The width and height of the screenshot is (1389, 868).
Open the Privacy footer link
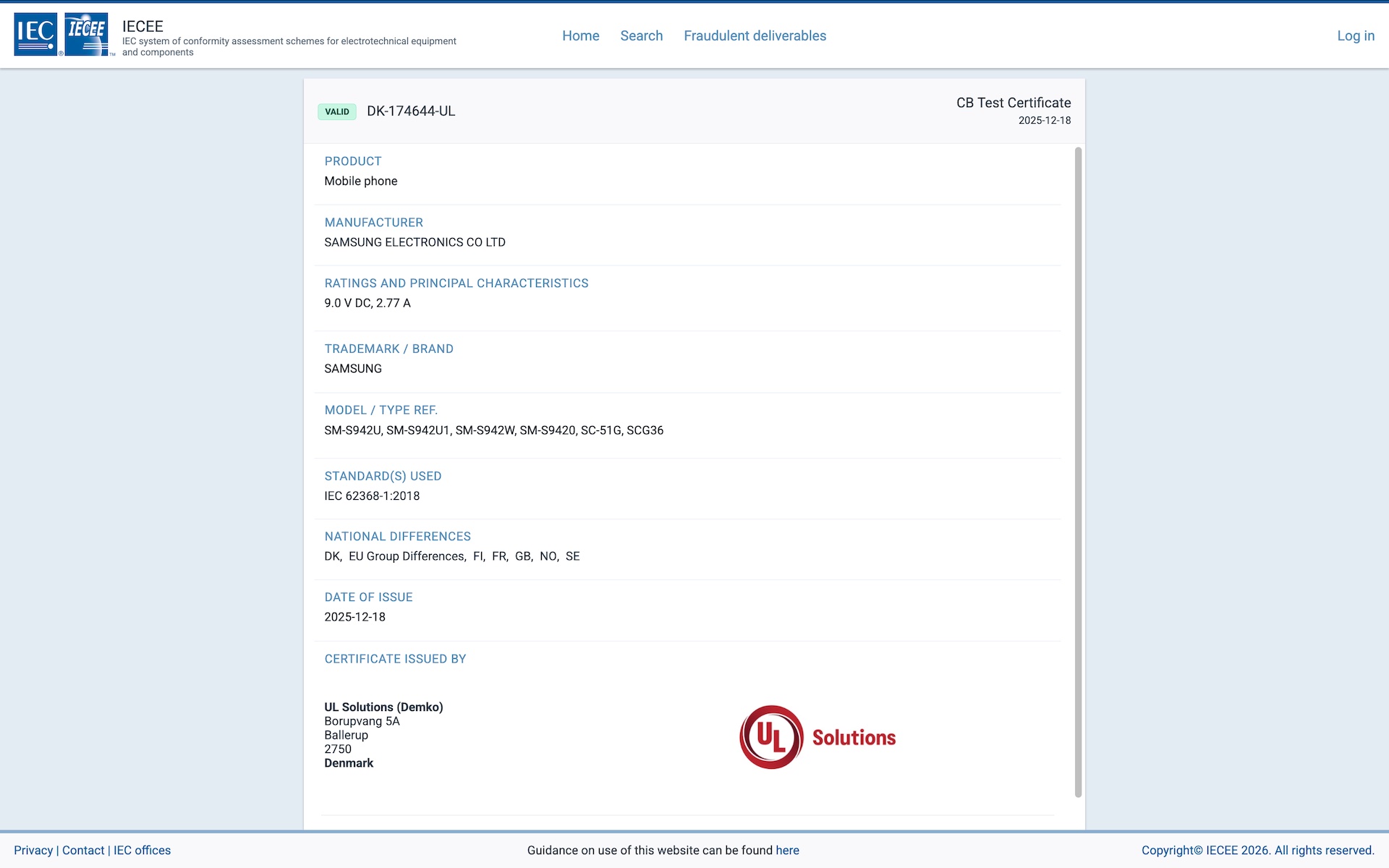(33, 850)
